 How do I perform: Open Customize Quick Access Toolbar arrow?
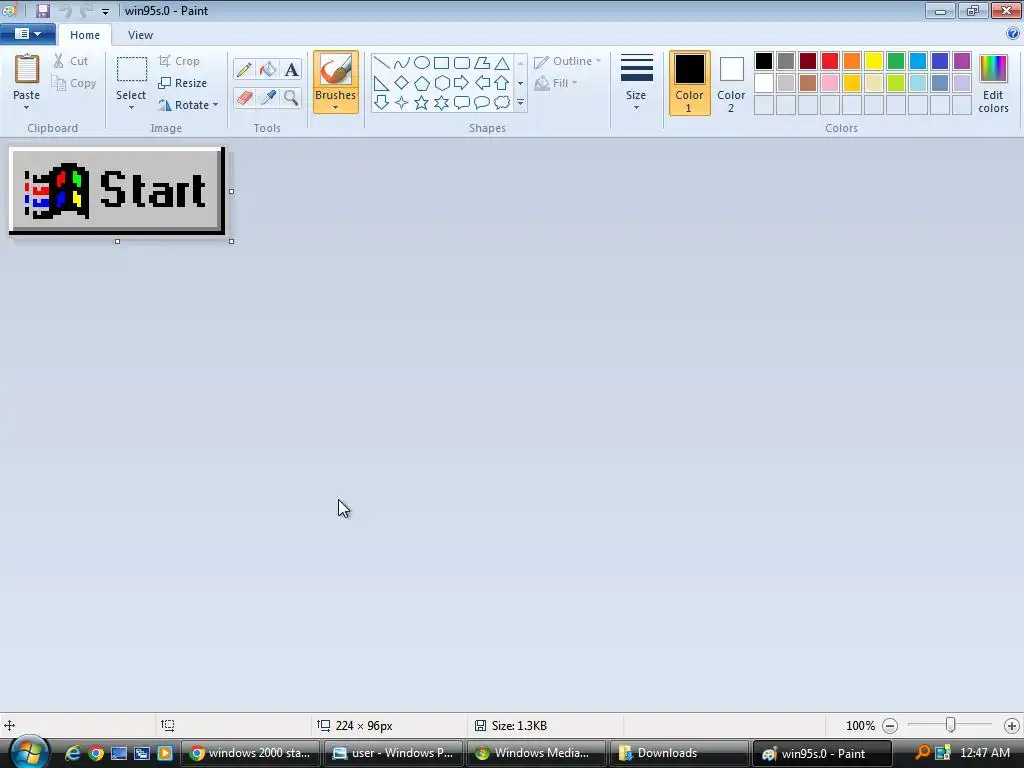point(105,11)
